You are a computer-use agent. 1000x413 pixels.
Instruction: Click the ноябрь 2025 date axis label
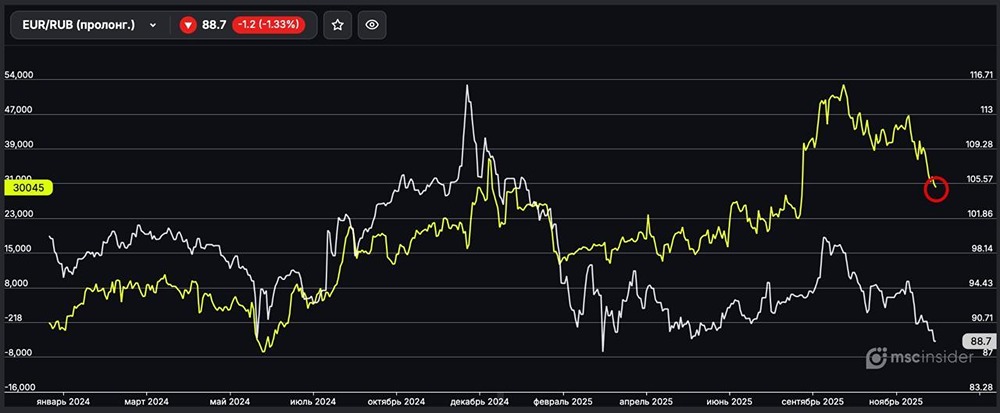[892, 401]
